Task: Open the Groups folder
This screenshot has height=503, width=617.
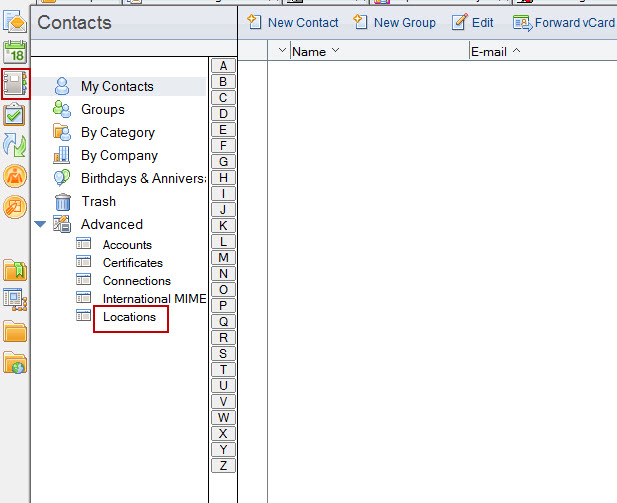Action: coord(102,110)
